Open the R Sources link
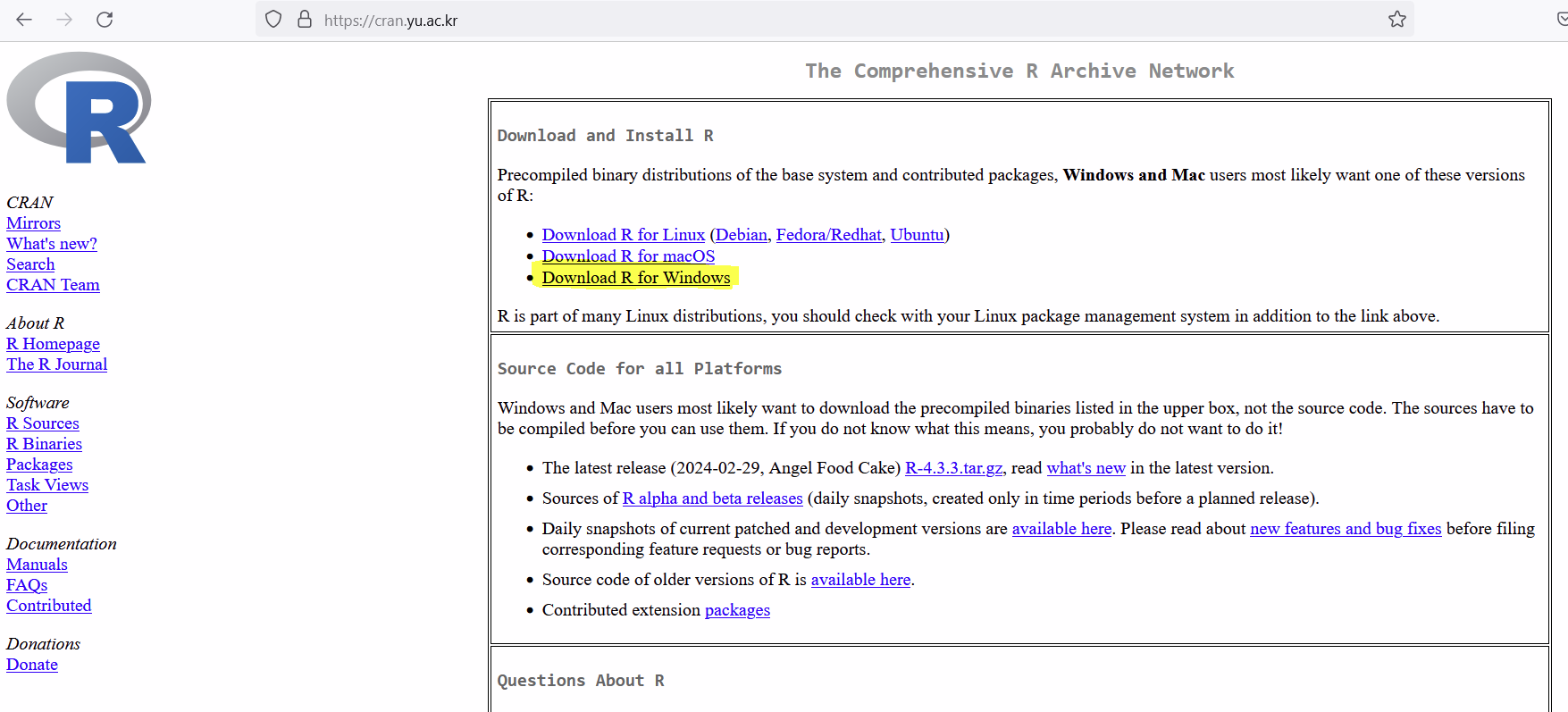 point(43,423)
